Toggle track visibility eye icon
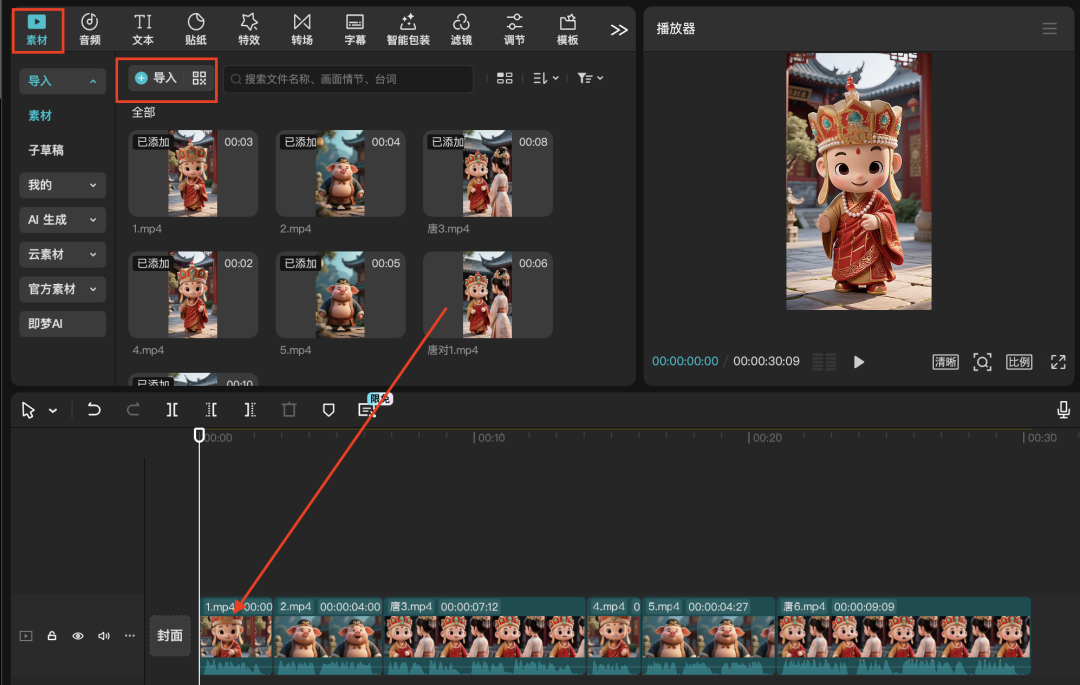The height and width of the screenshot is (685, 1080). [x=78, y=636]
